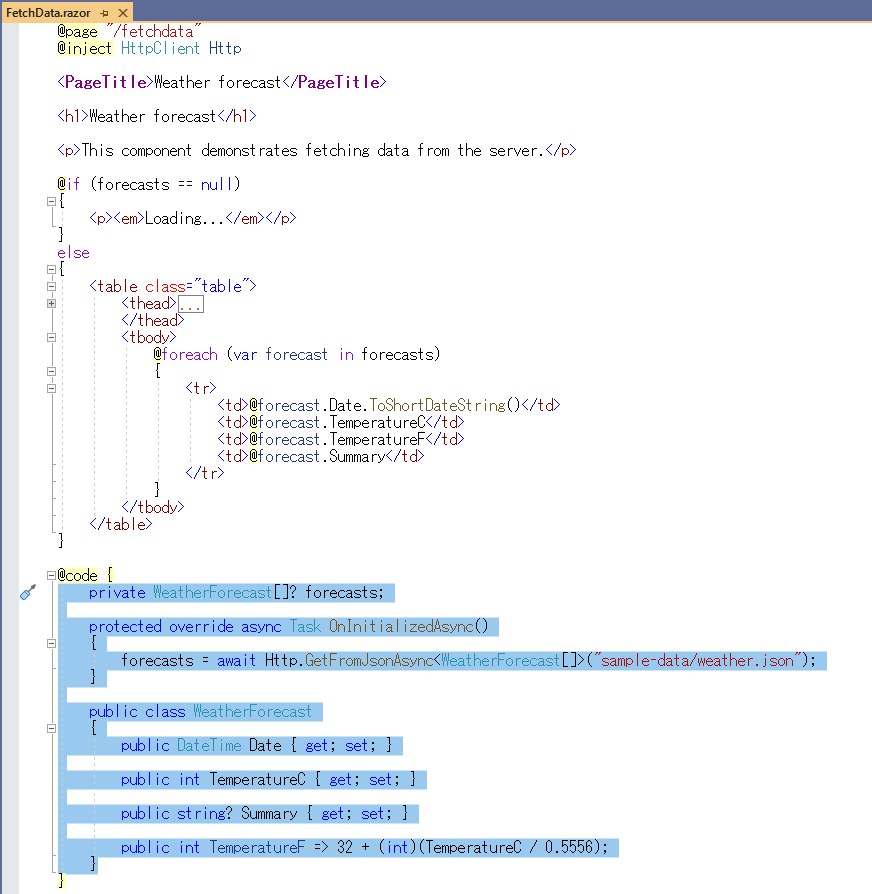
Task: Collapse the OnInitializedAsync method body
Action: tap(51, 643)
